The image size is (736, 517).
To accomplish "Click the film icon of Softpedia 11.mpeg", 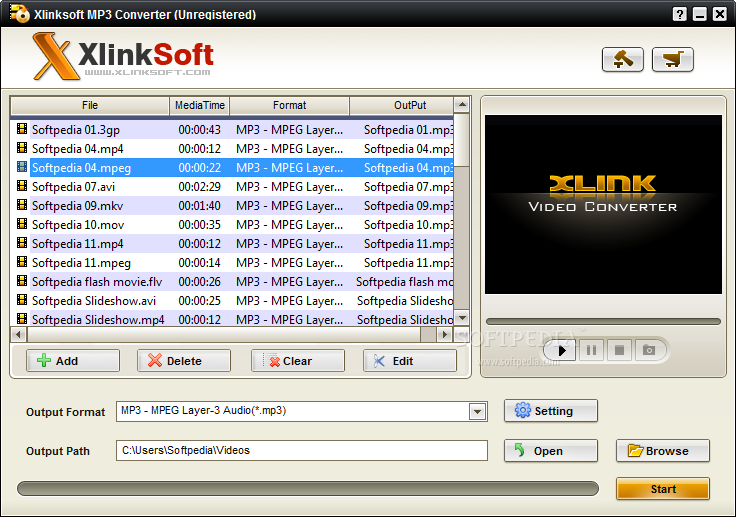I will (22, 262).
